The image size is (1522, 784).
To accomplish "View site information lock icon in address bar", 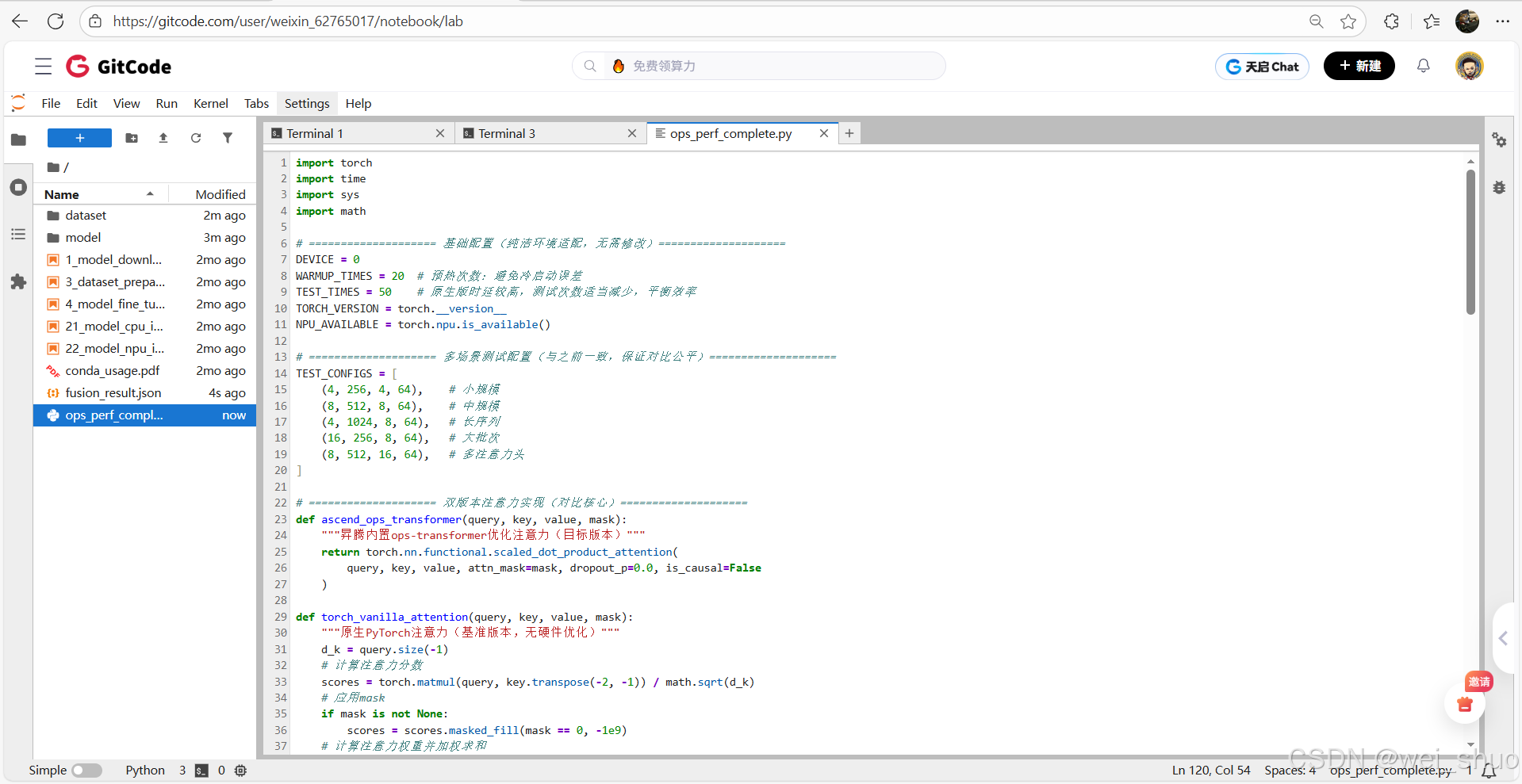I will (x=95, y=21).
